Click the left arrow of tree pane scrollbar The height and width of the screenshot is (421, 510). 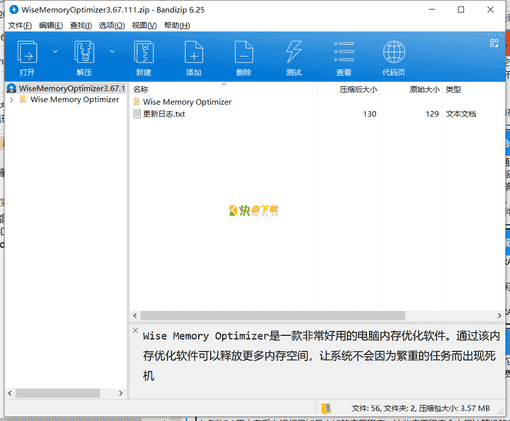(10, 393)
